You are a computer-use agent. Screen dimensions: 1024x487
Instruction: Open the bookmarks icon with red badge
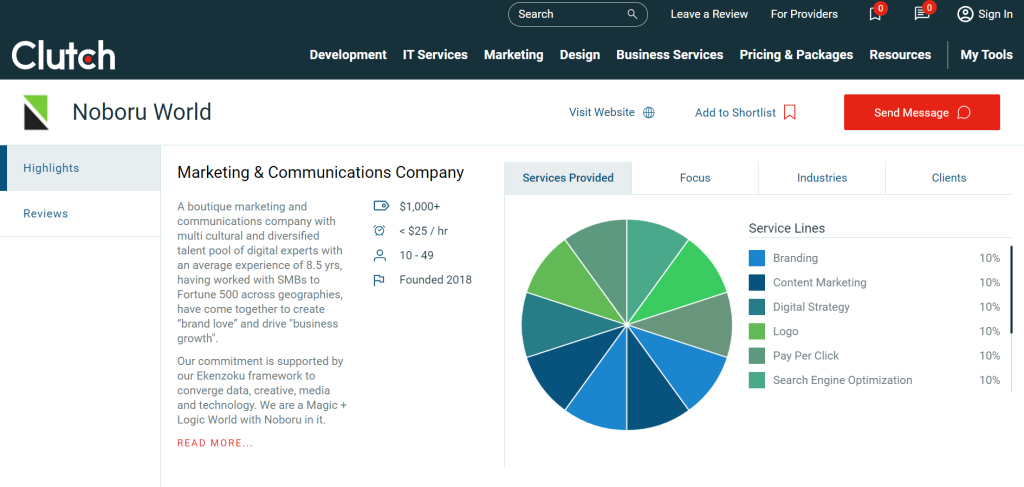(876, 14)
